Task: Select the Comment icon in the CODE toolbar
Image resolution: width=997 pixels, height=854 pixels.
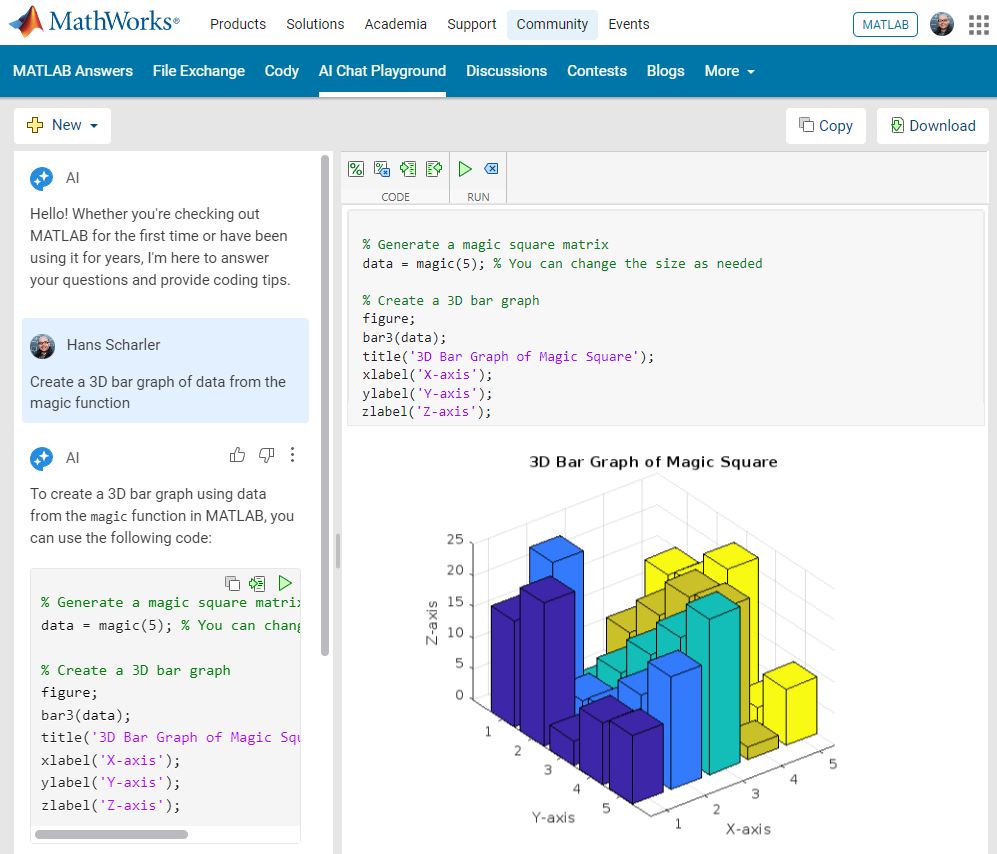Action: tap(356, 168)
